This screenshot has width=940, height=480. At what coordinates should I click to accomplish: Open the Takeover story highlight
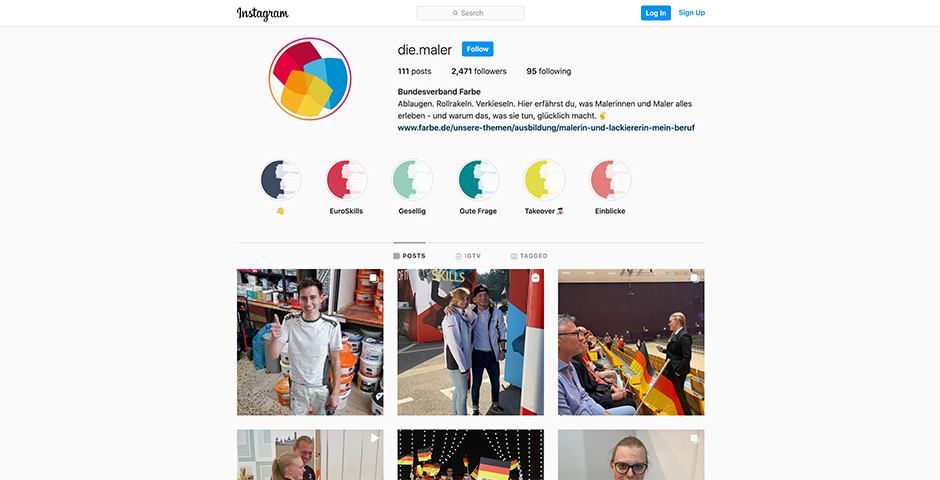pyautogui.click(x=544, y=179)
